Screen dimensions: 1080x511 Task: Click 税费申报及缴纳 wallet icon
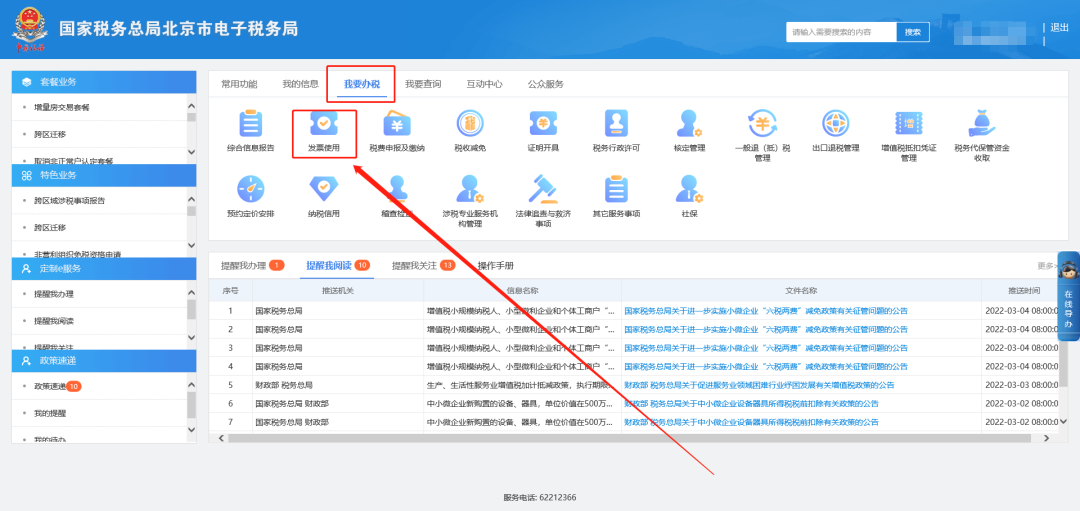[397, 125]
